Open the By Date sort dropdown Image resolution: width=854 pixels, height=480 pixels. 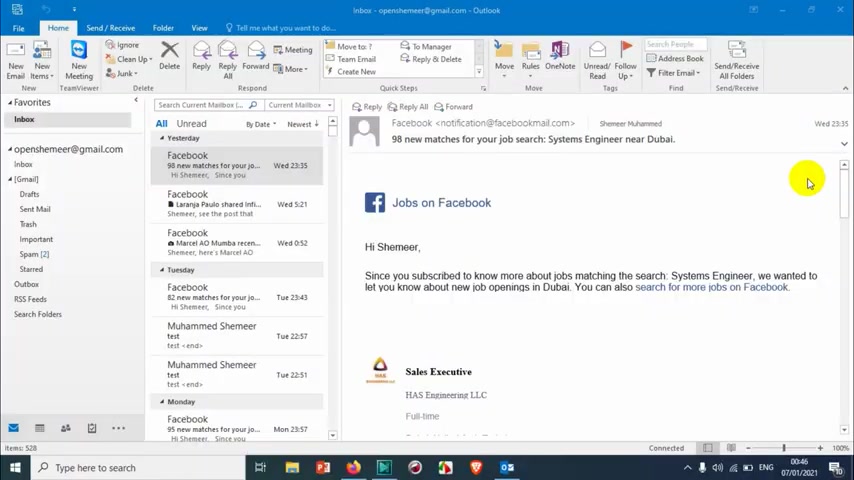261,124
